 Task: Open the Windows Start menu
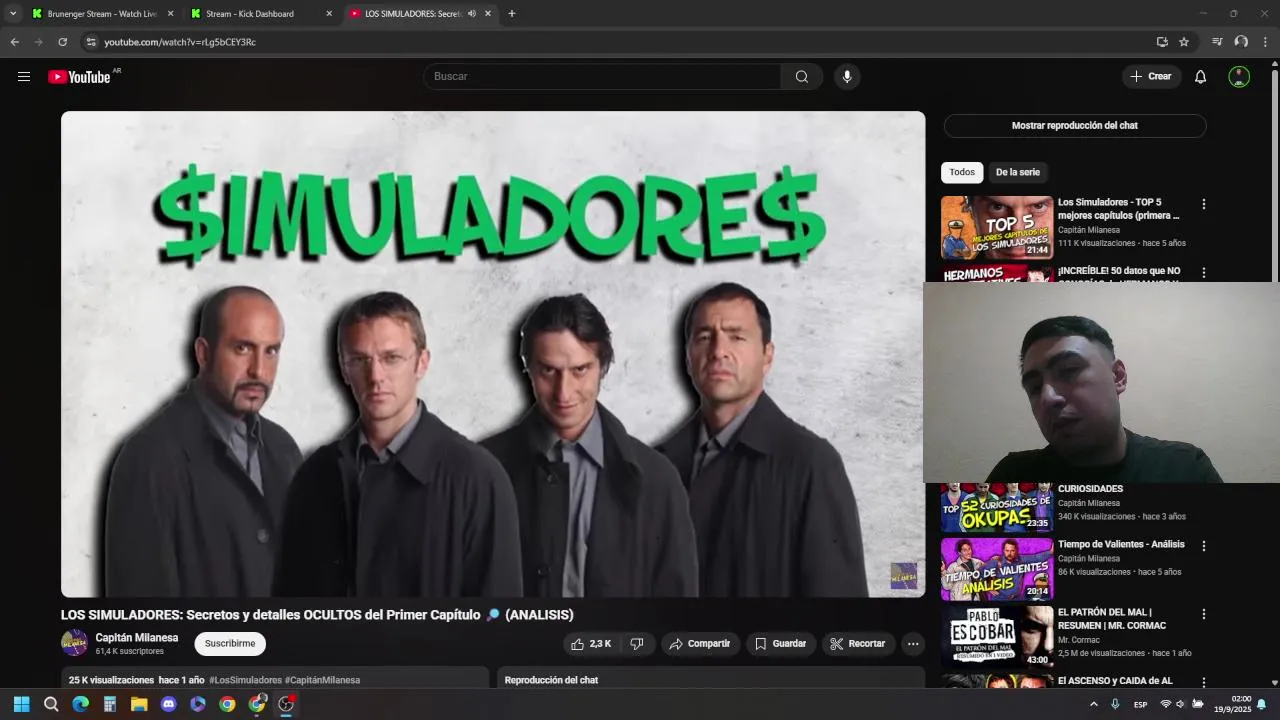click(21, 704)
